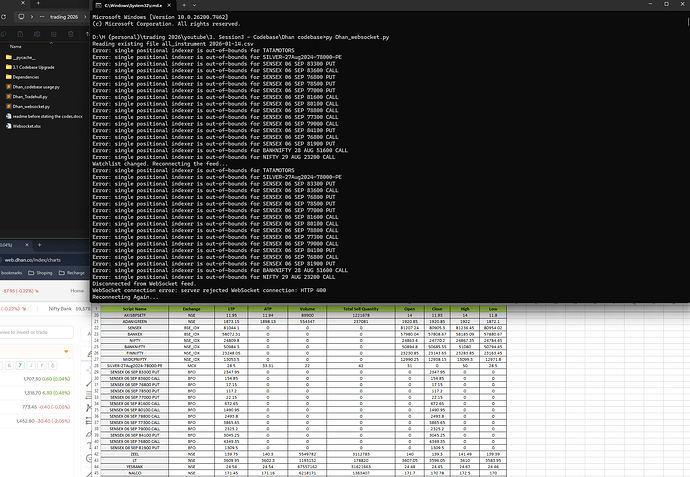Add a new File Explorer tab
The width and height of the screenshot is (690, 477).
[x=38, y=3]
